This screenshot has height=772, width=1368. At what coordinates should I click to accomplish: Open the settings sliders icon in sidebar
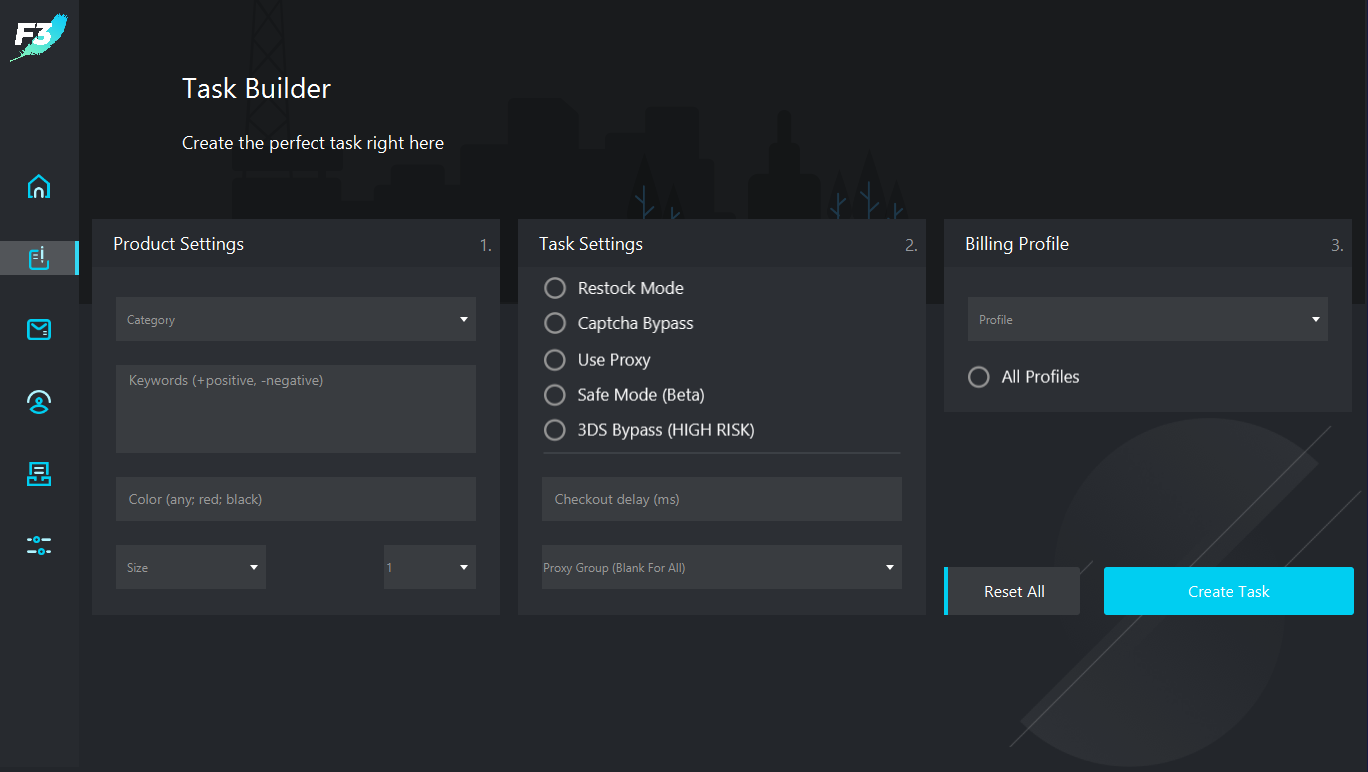pyautogui.click(x=39, y=546)
